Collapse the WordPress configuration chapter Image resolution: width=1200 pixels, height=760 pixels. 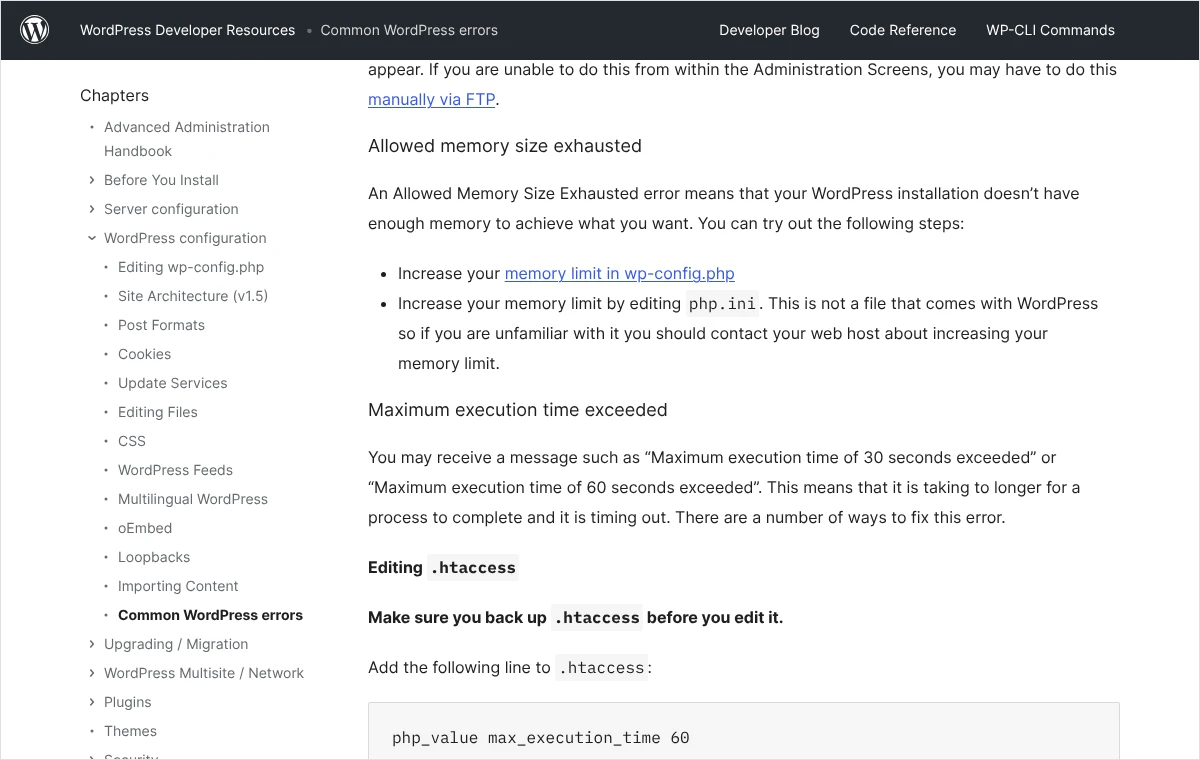(92, 238)
